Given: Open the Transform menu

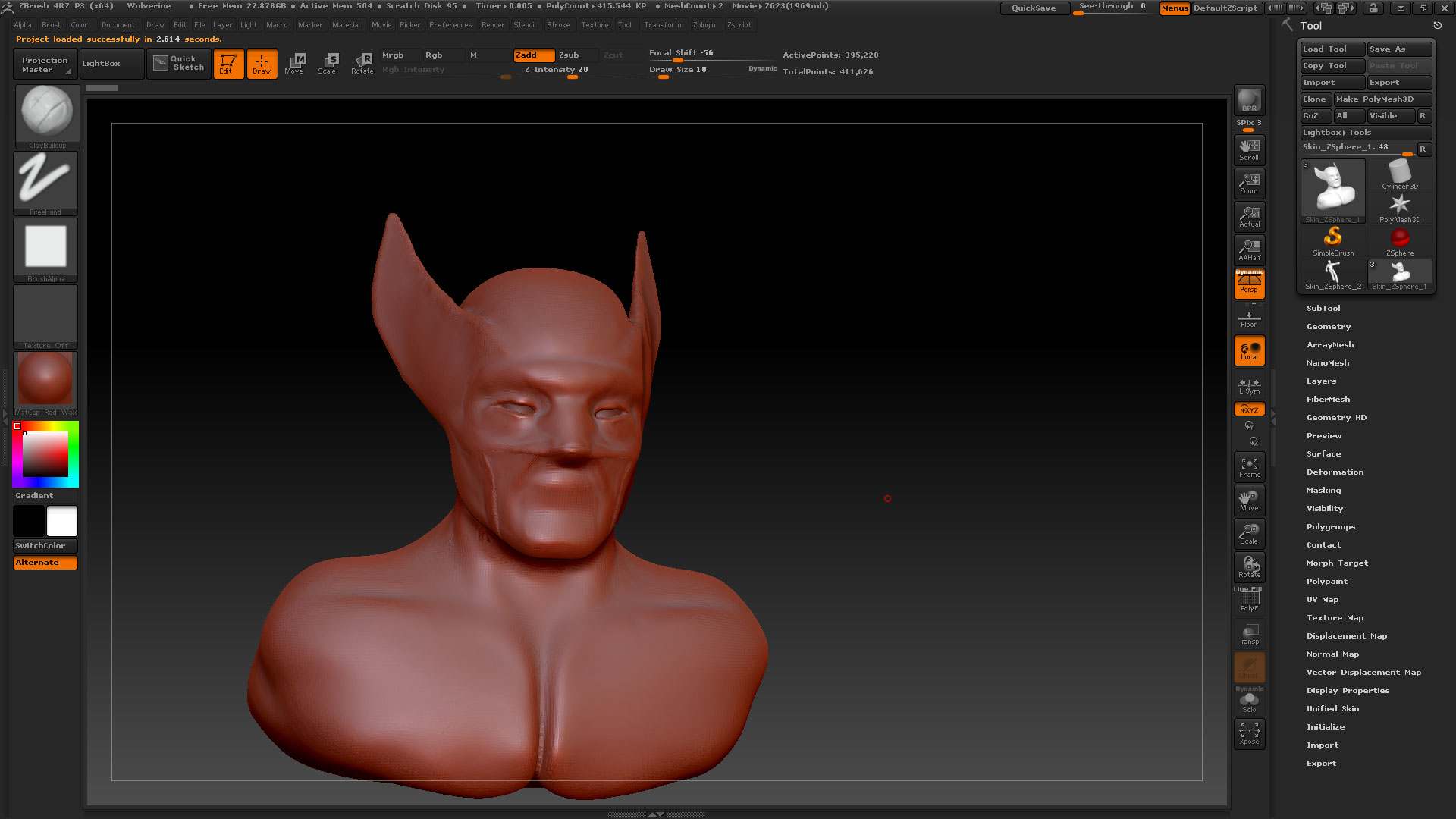Looking at the screenshot, I should pos(663,25).
